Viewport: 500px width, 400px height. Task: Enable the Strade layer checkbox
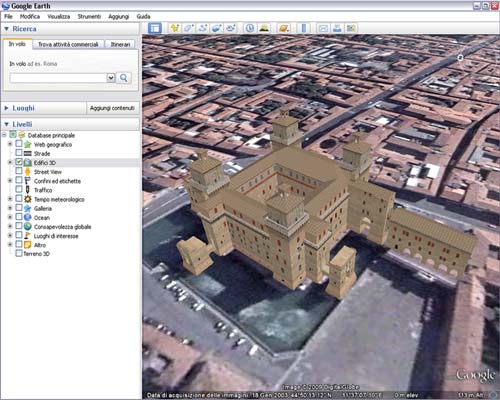19,153
